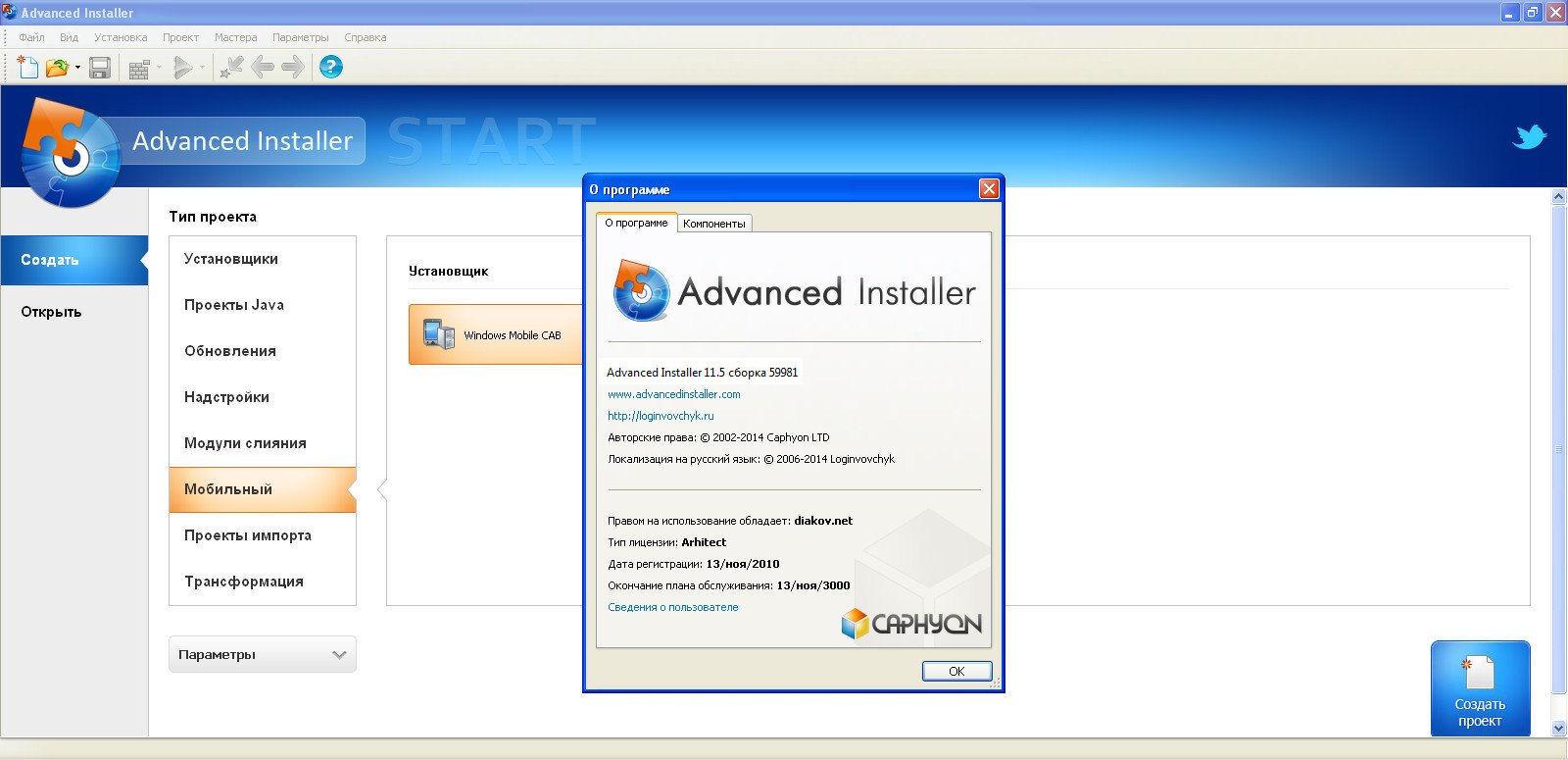Open the Проект menu
Image resolution: width=1568 pixels, height=760 pixels.
tap(180, 37)
